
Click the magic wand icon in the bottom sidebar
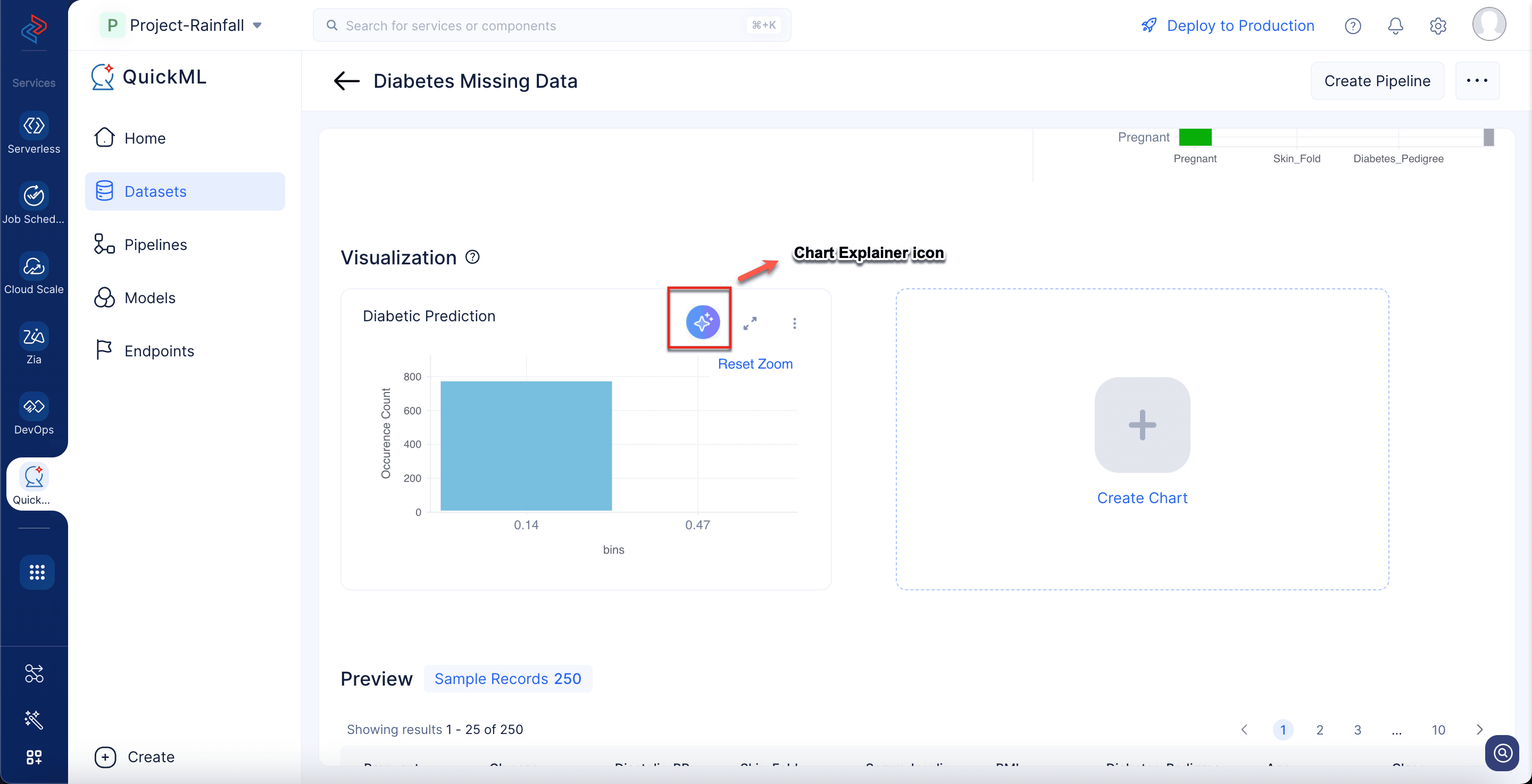pos(34,719)
